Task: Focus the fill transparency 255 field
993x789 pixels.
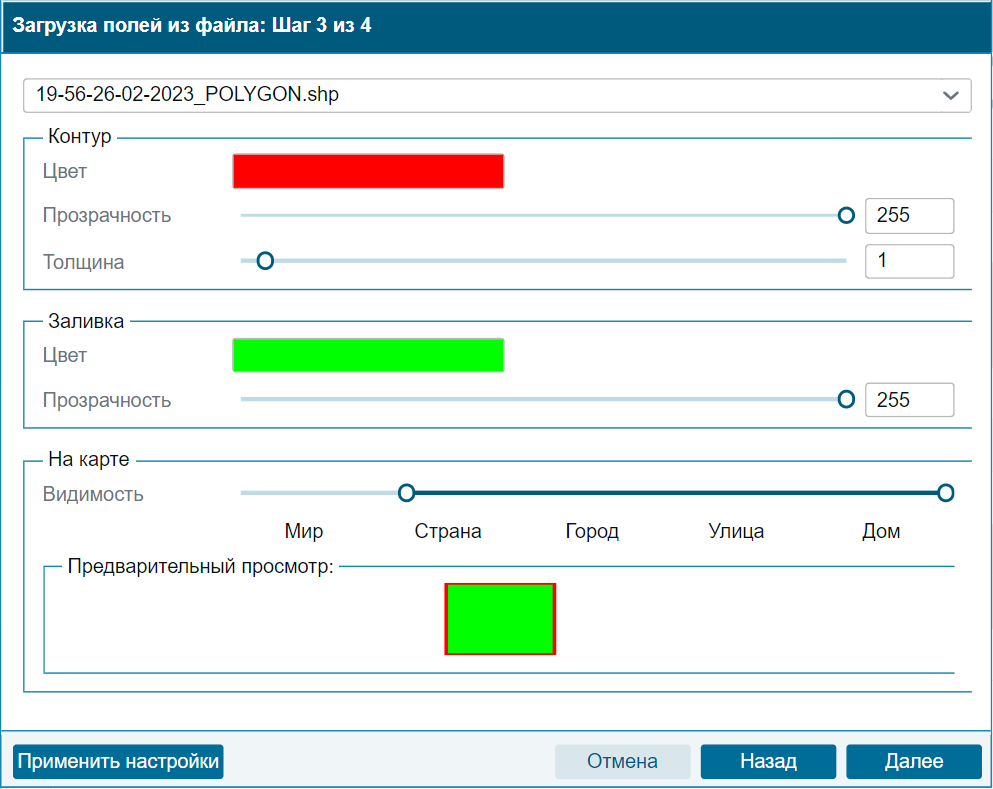Action: coord(909,400)
